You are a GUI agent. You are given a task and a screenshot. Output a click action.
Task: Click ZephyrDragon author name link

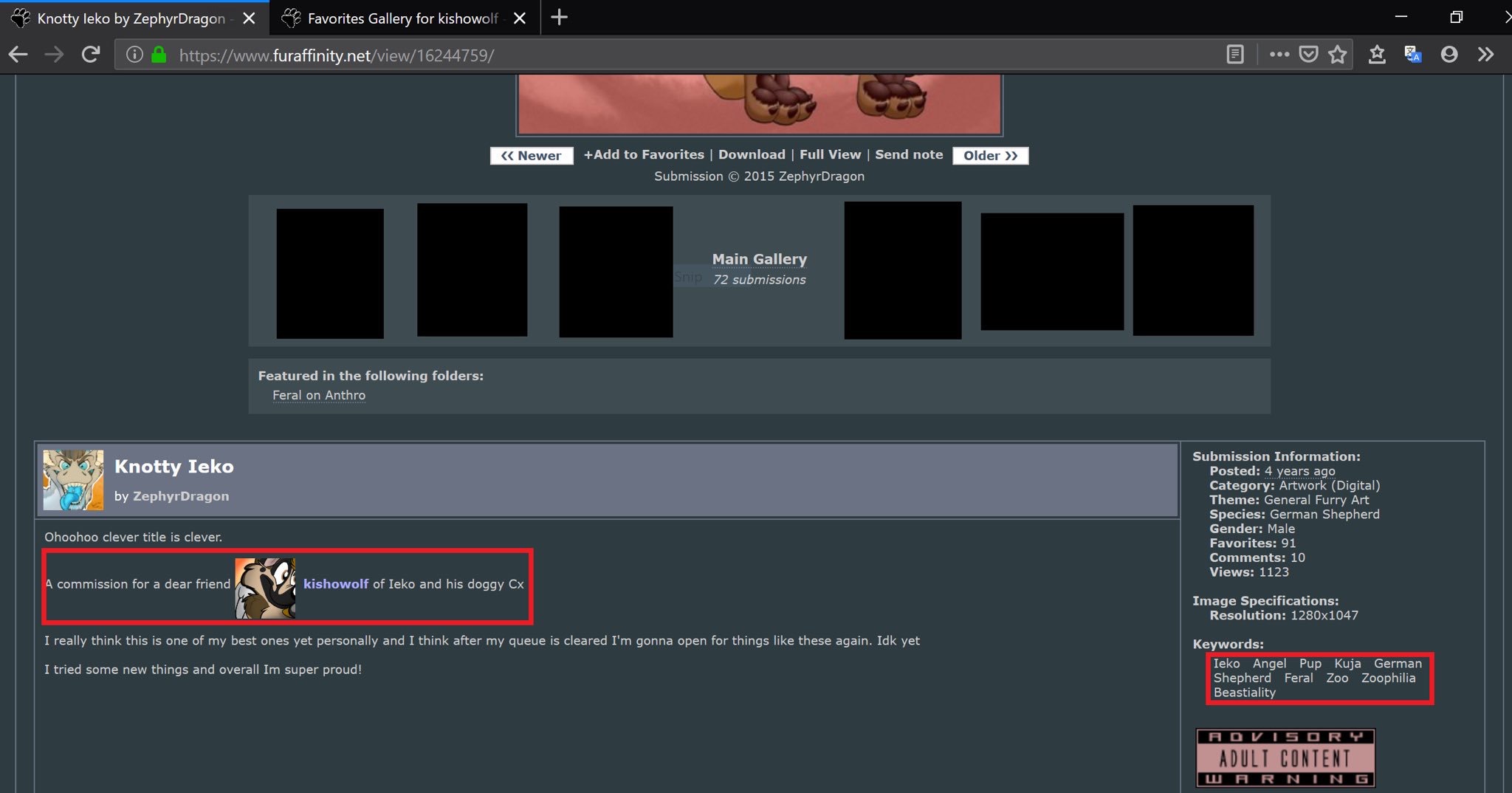pos(181,496)
